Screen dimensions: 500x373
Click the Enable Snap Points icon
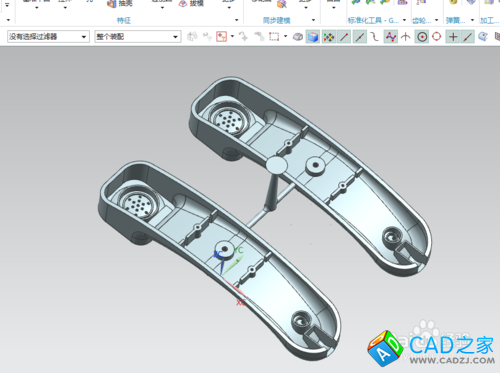tap(329, 37)
